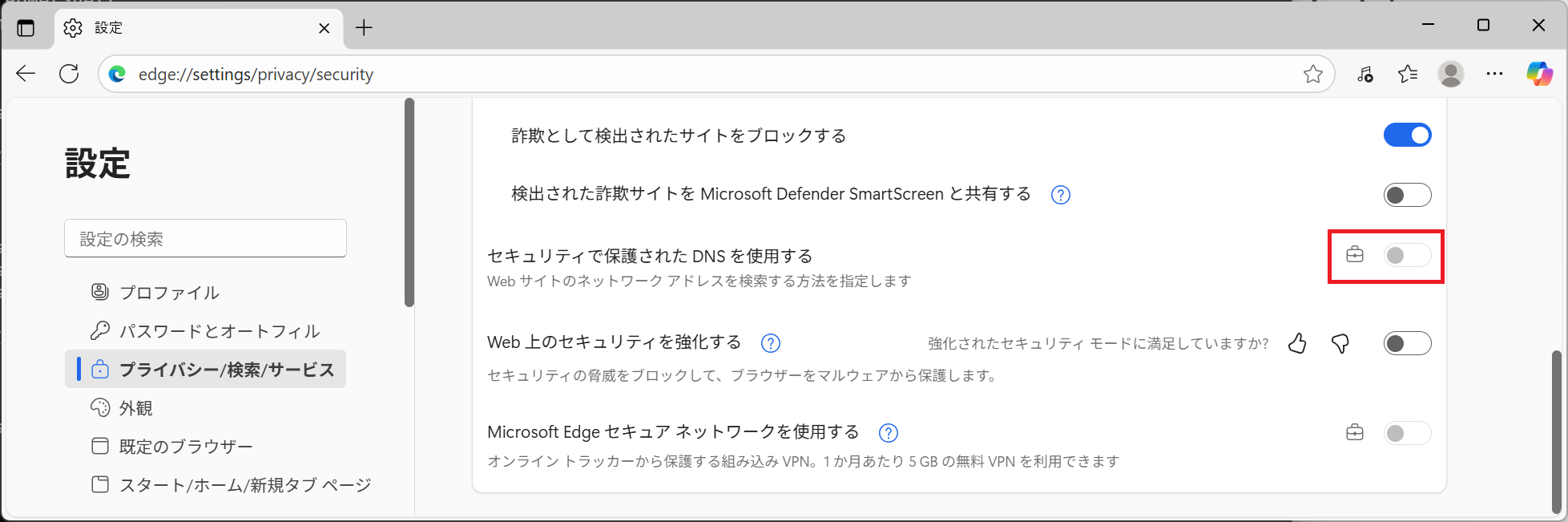Open the favorites list icon
This screenshot has height=522, width=1568.
click(x=1408, y=74)
